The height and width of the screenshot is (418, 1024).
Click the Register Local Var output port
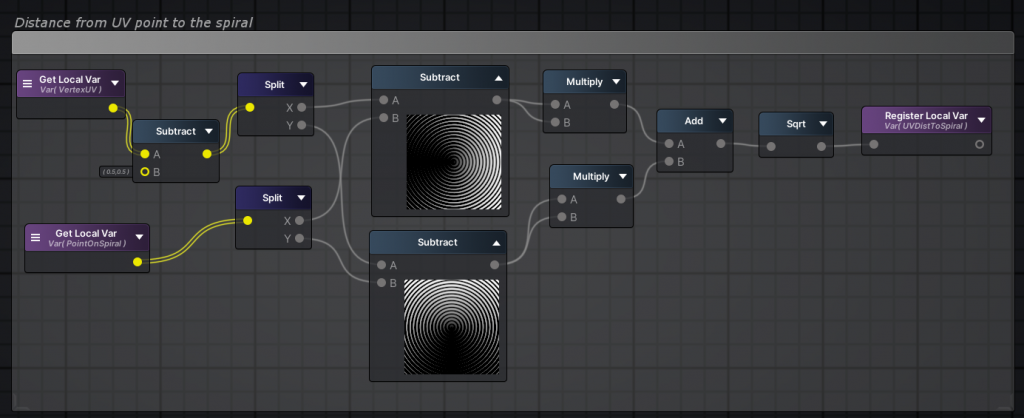click(x=979, y=145)
